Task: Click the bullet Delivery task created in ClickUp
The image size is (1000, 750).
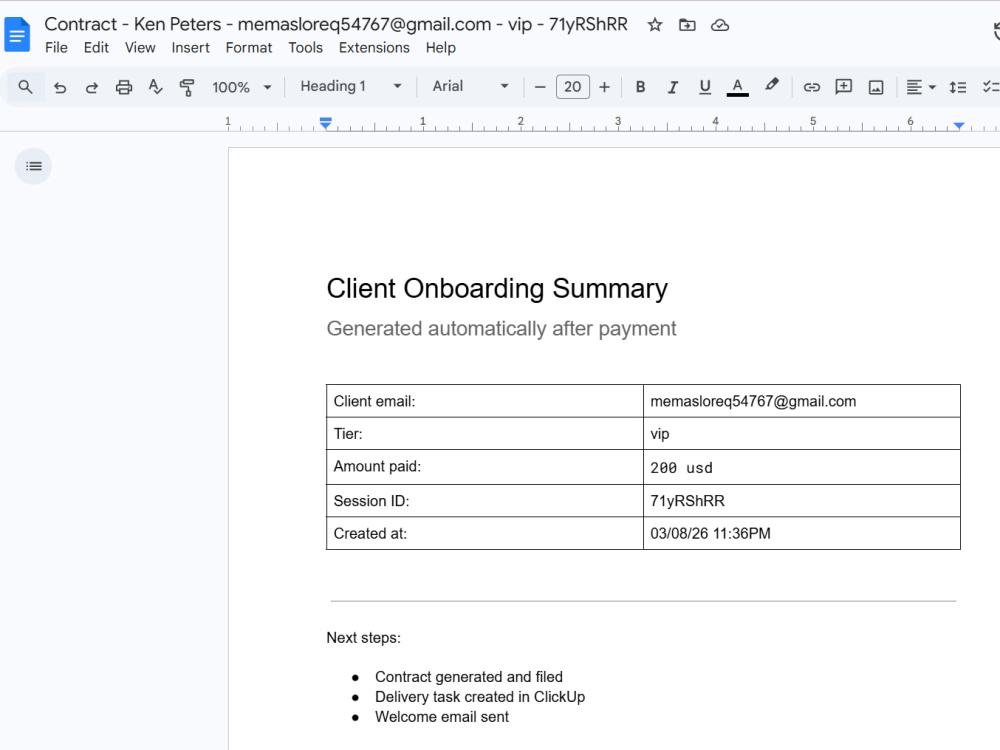Action: coord(480,696)
